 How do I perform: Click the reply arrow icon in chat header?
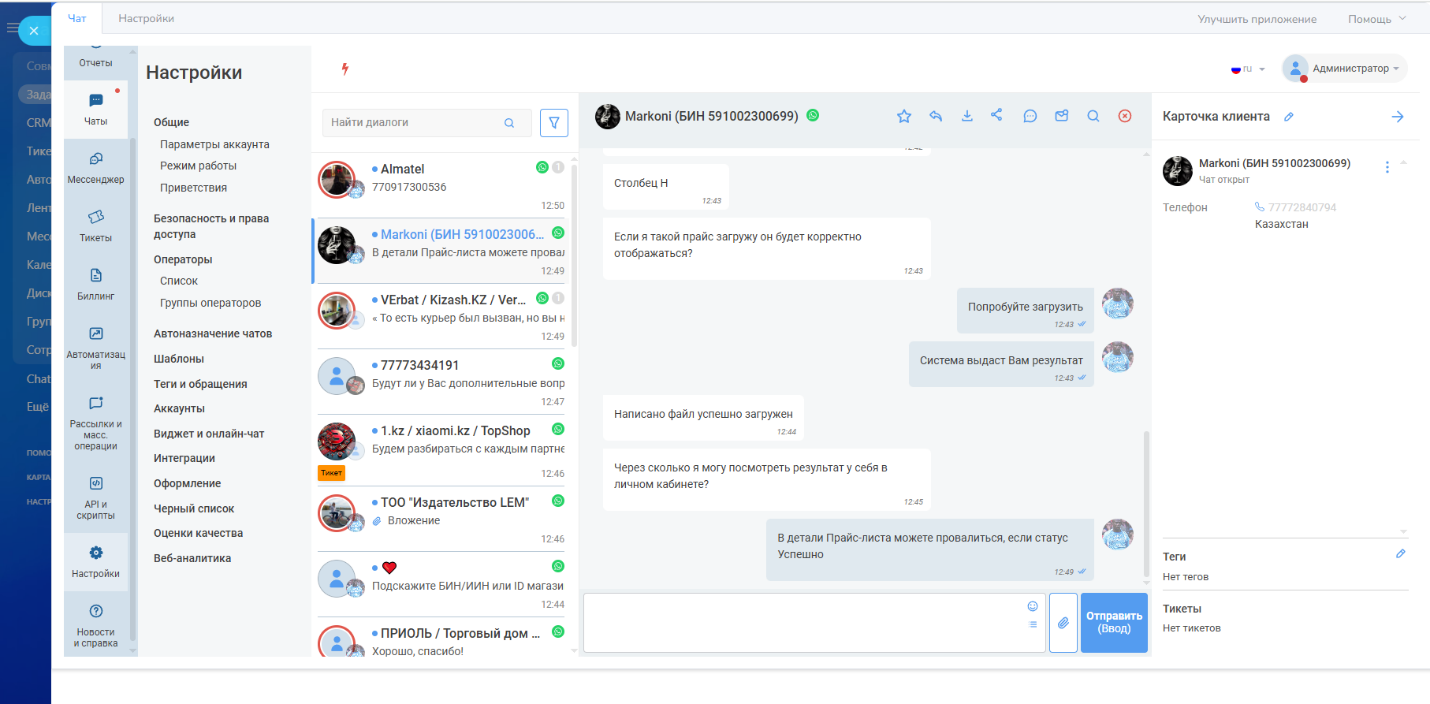pyautogui.click(x=936, y=116)
